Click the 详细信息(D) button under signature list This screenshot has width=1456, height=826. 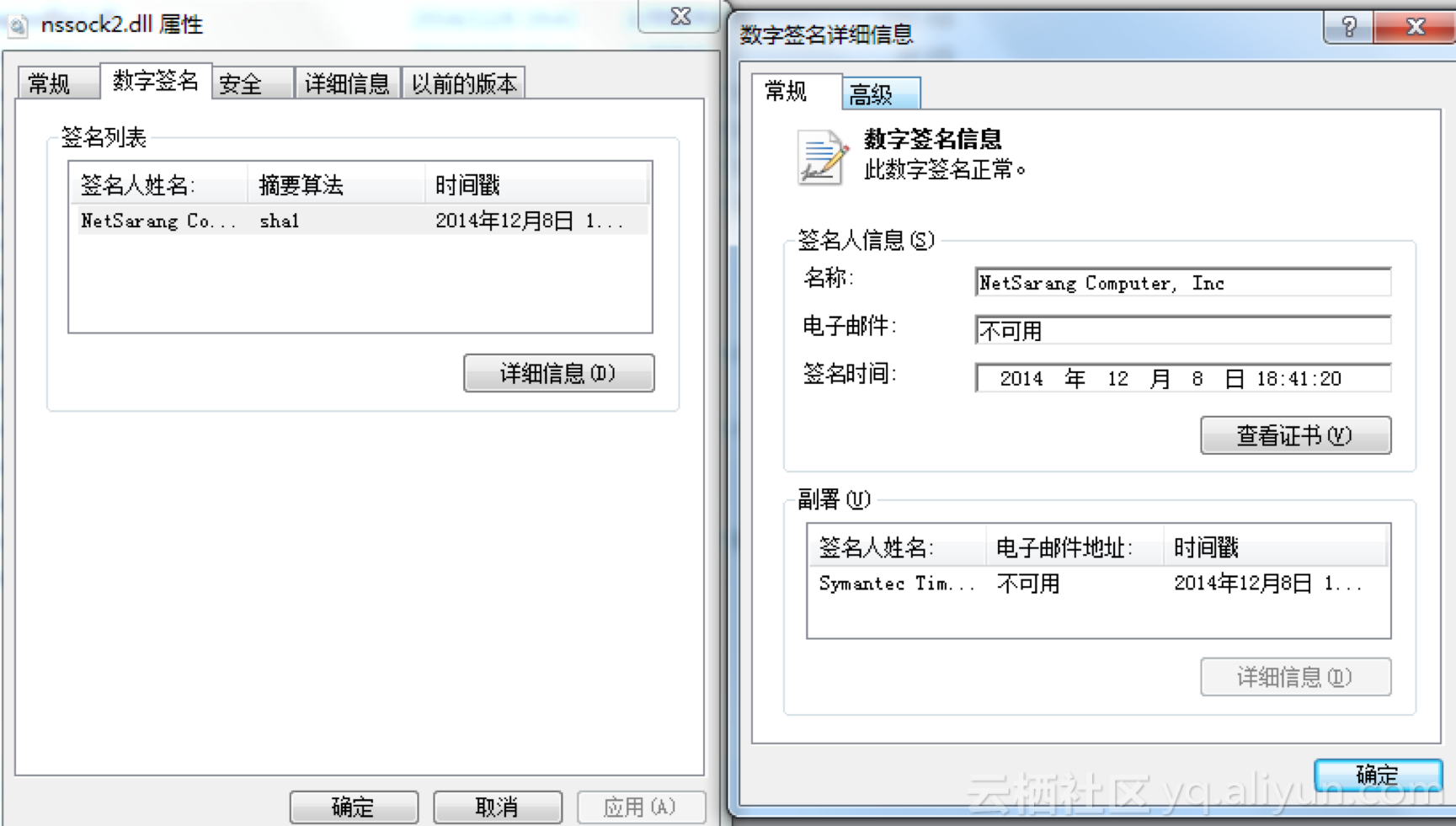[x=558, y=373]
